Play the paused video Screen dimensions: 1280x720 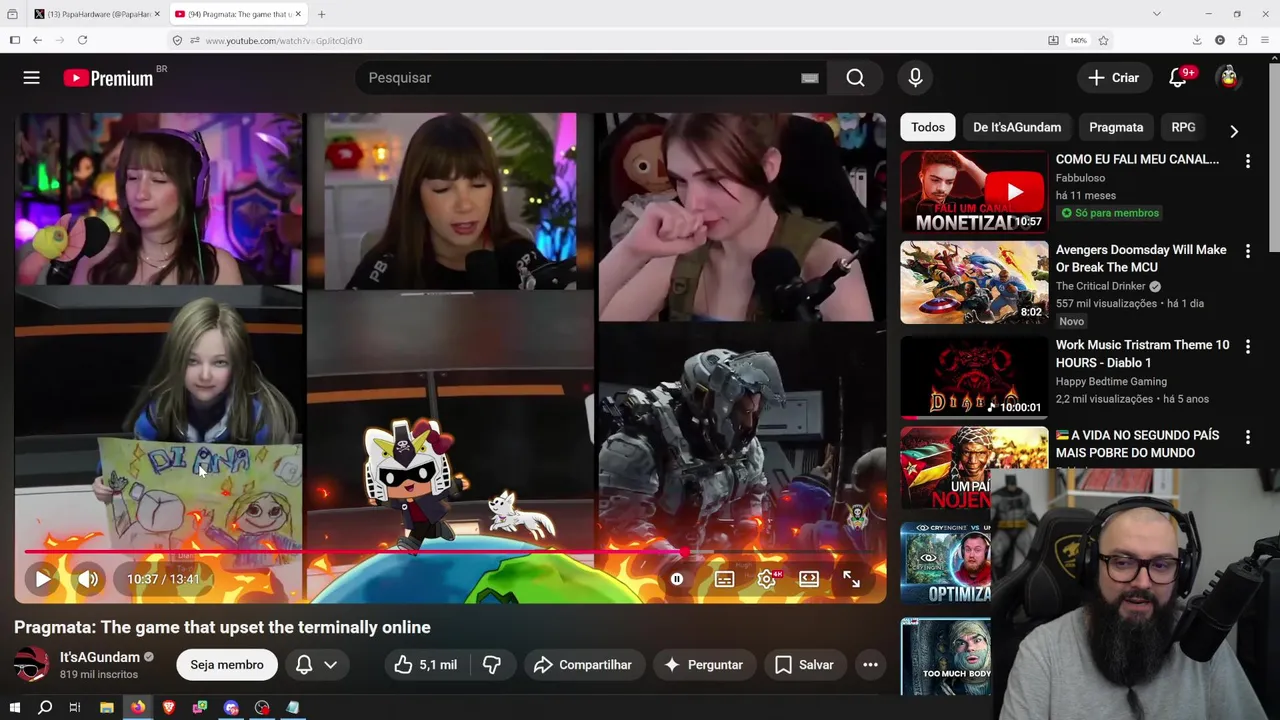point(42,579)
